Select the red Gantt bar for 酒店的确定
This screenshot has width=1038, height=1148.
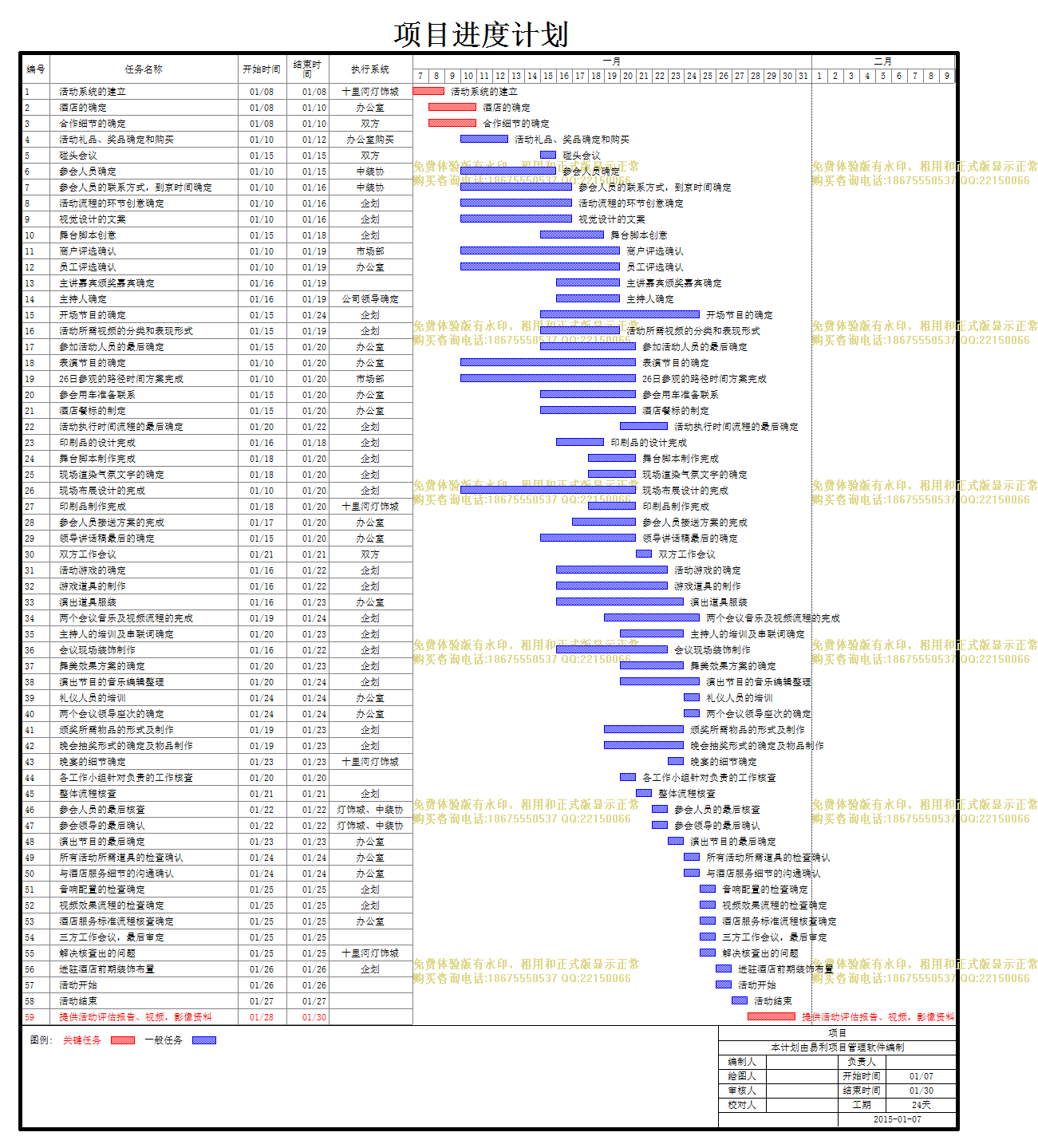pyautogui.click(x=452, y=107)
